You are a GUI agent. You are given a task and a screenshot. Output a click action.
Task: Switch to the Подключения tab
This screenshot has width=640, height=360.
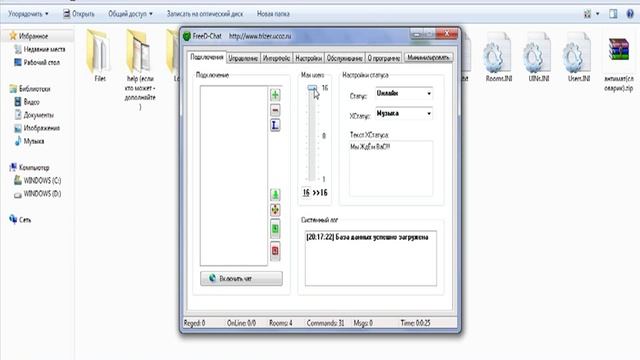[207, 57]
